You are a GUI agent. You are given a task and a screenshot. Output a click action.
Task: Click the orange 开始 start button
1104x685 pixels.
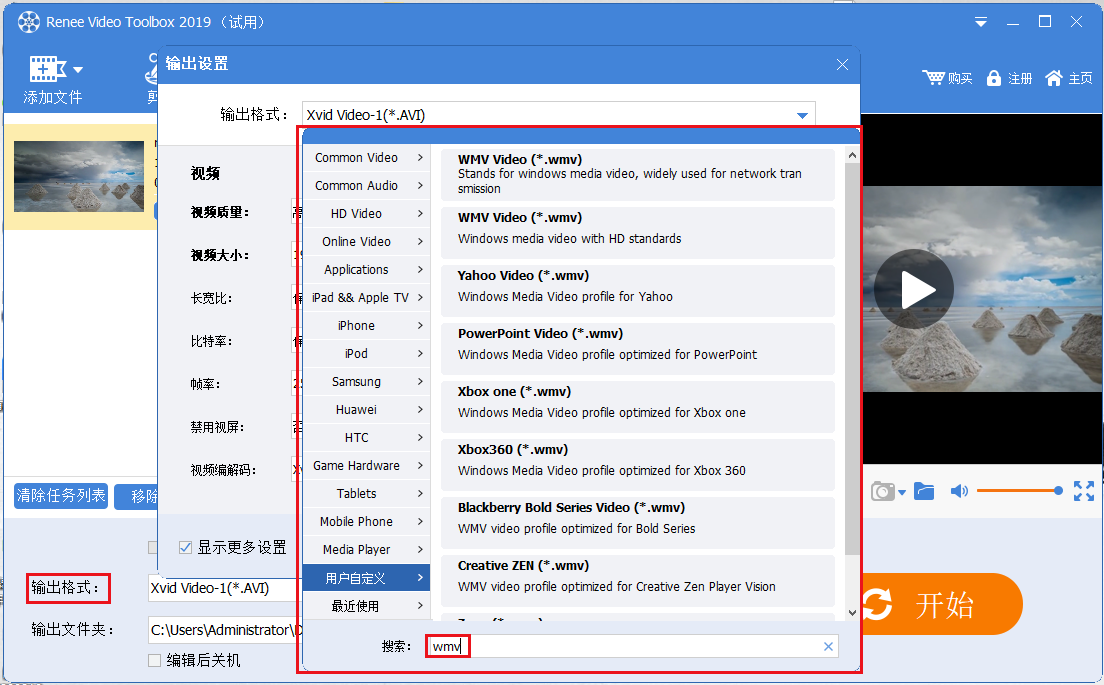[941, 604]
